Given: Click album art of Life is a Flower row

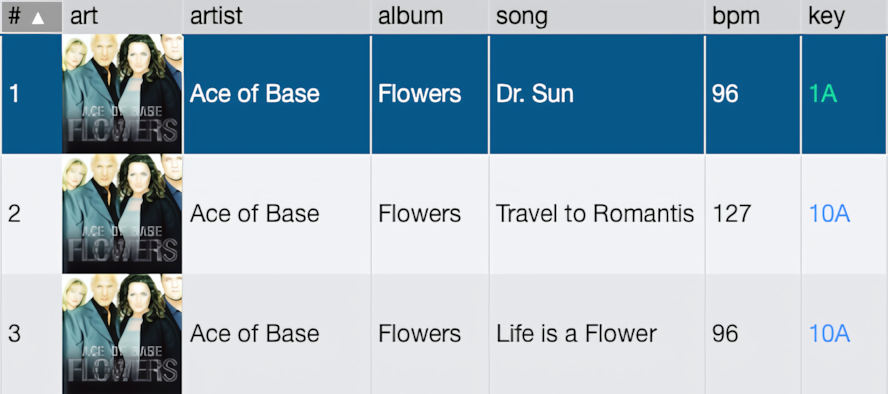Looking at the screenshot, I should click(x=122, y=334).
